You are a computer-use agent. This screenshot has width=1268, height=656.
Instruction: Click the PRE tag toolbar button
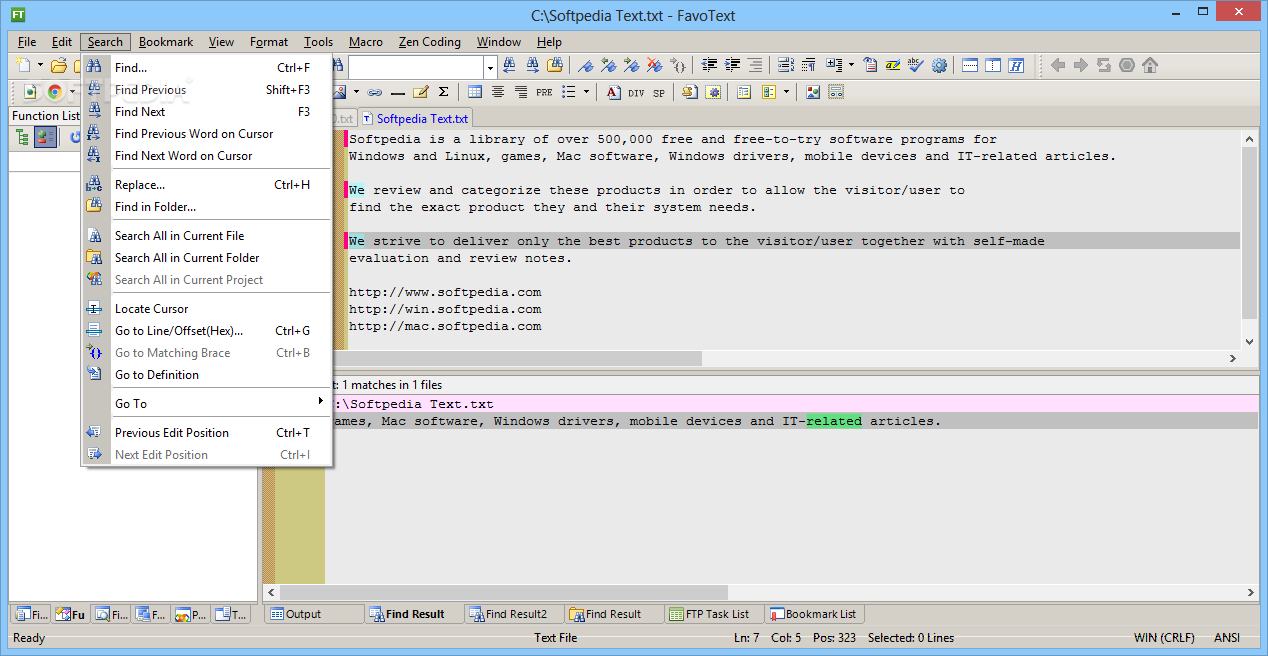pyautogui.click(x=544, y=92)
